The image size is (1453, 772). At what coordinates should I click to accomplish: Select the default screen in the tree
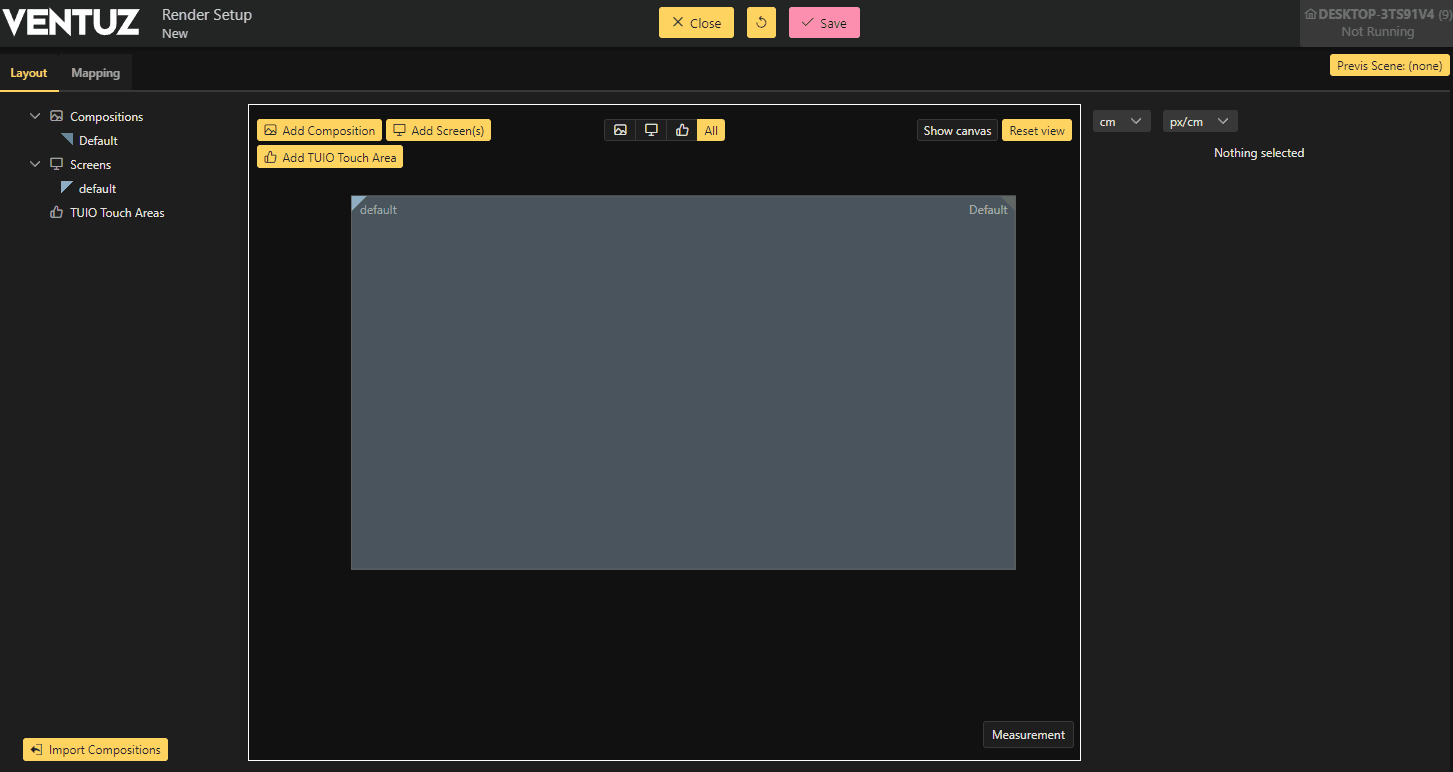click(97, 189)
